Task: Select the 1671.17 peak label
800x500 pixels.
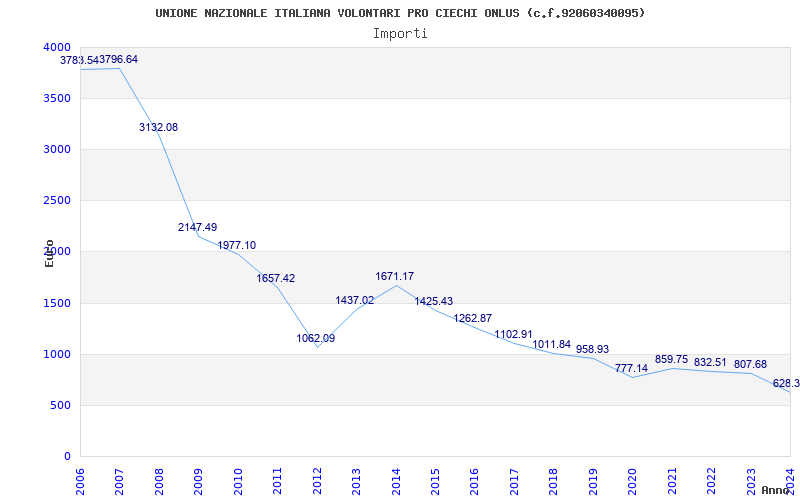Action: click(x=395, y=277)
